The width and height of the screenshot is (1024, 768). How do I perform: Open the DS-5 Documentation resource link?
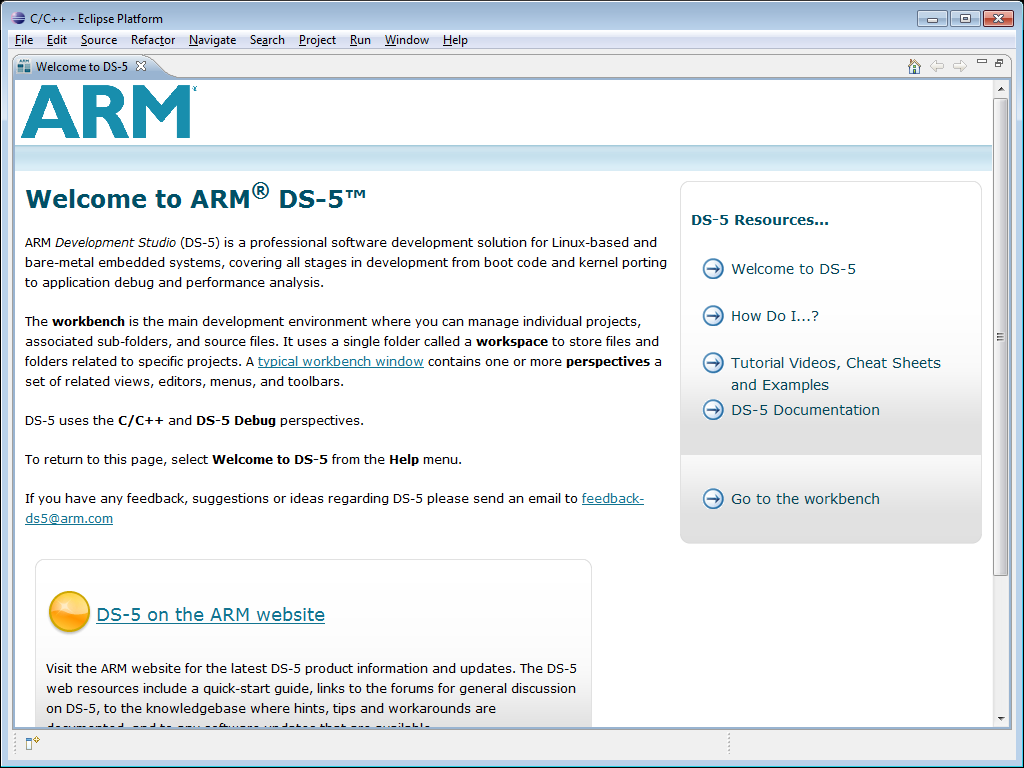pos(805,410)
